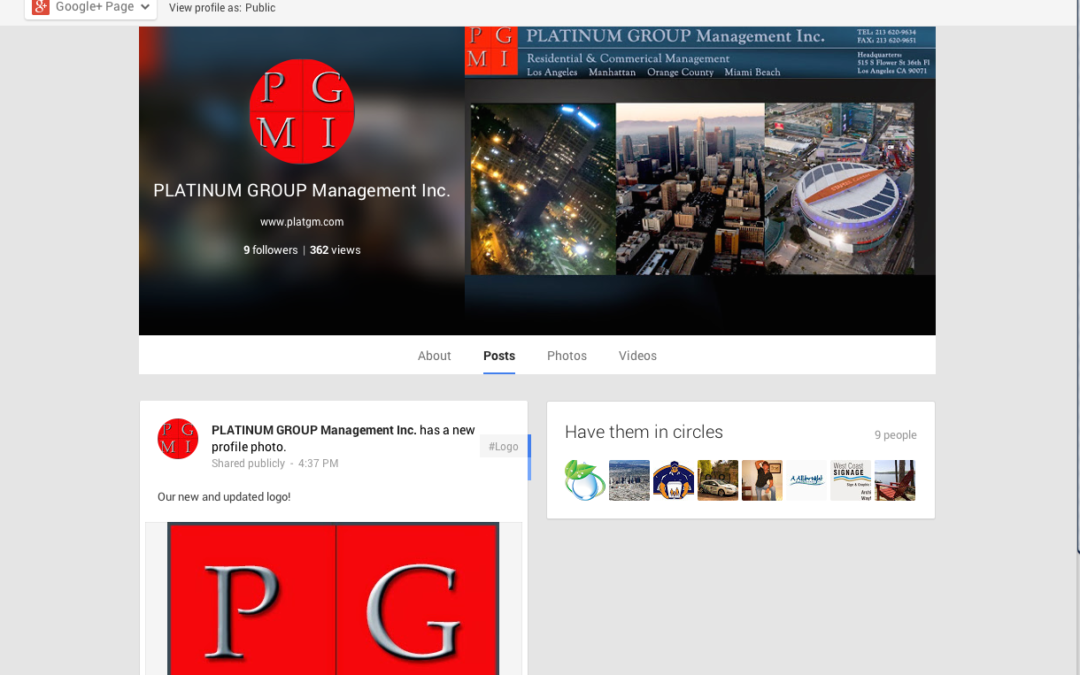Click the Headquarters address text in the banner

[893, 63]
